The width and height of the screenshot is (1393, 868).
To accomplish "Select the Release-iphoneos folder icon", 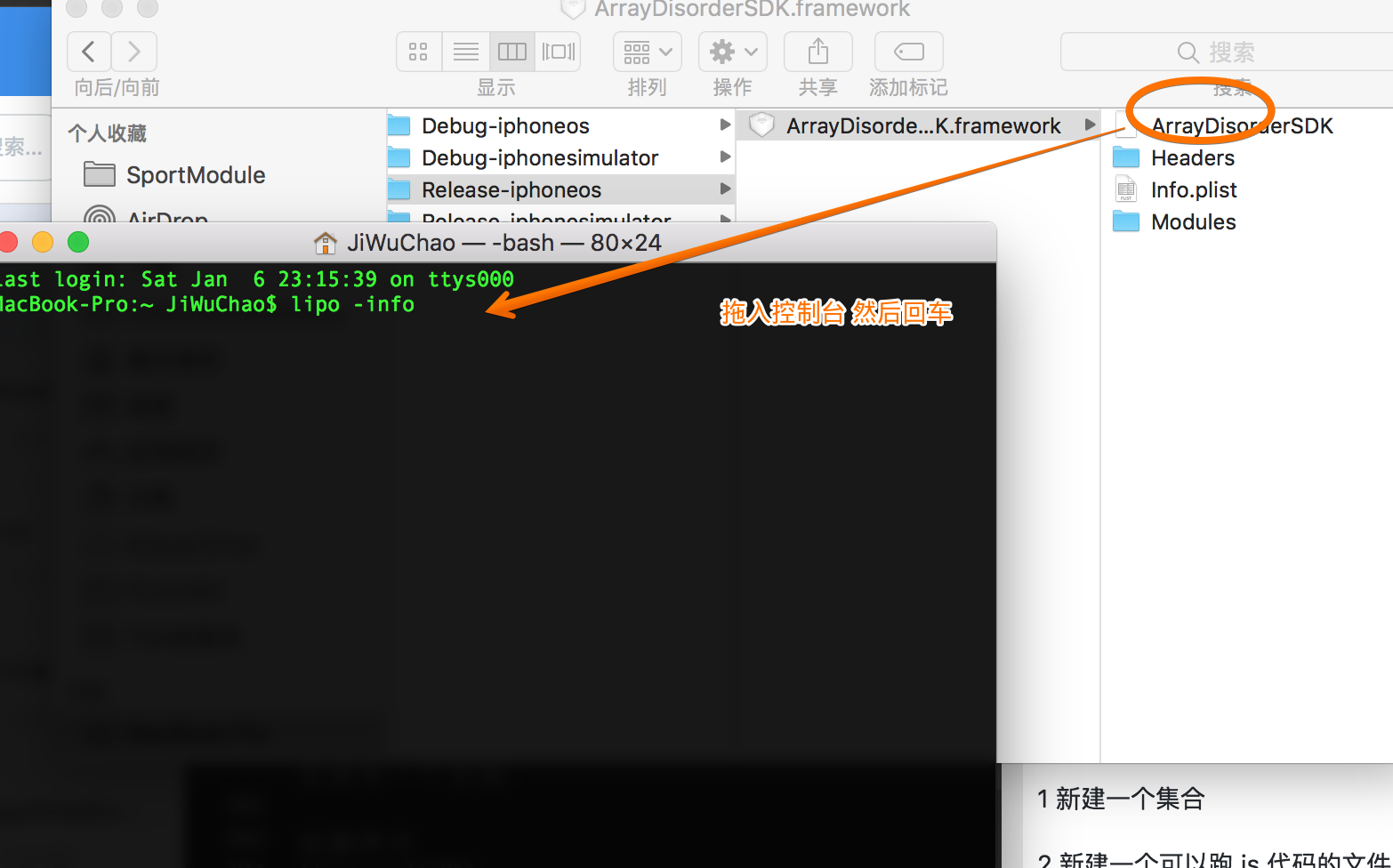I will click(x=399, y=190).
